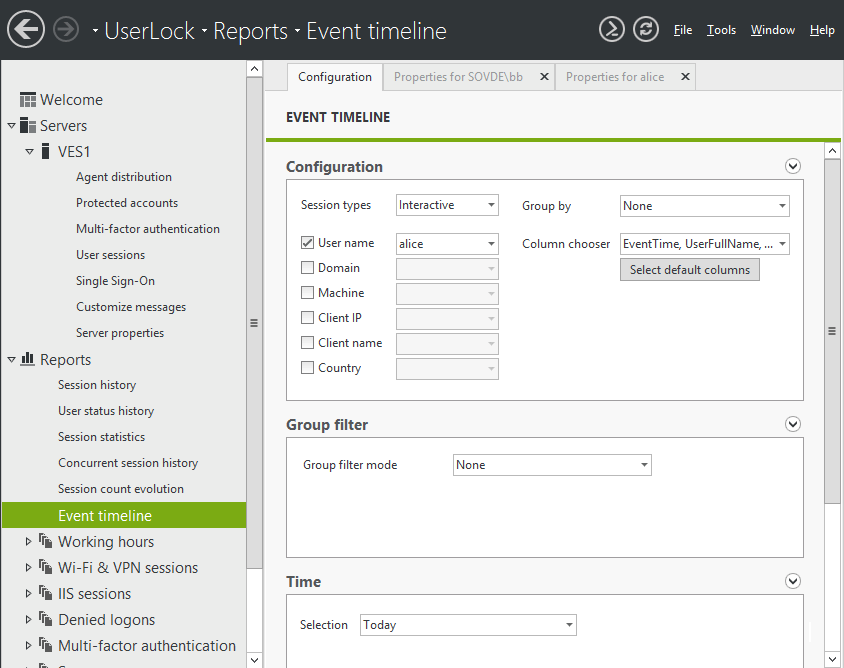
Task: Click the Working hours folder icon
Action: (46, 541)
